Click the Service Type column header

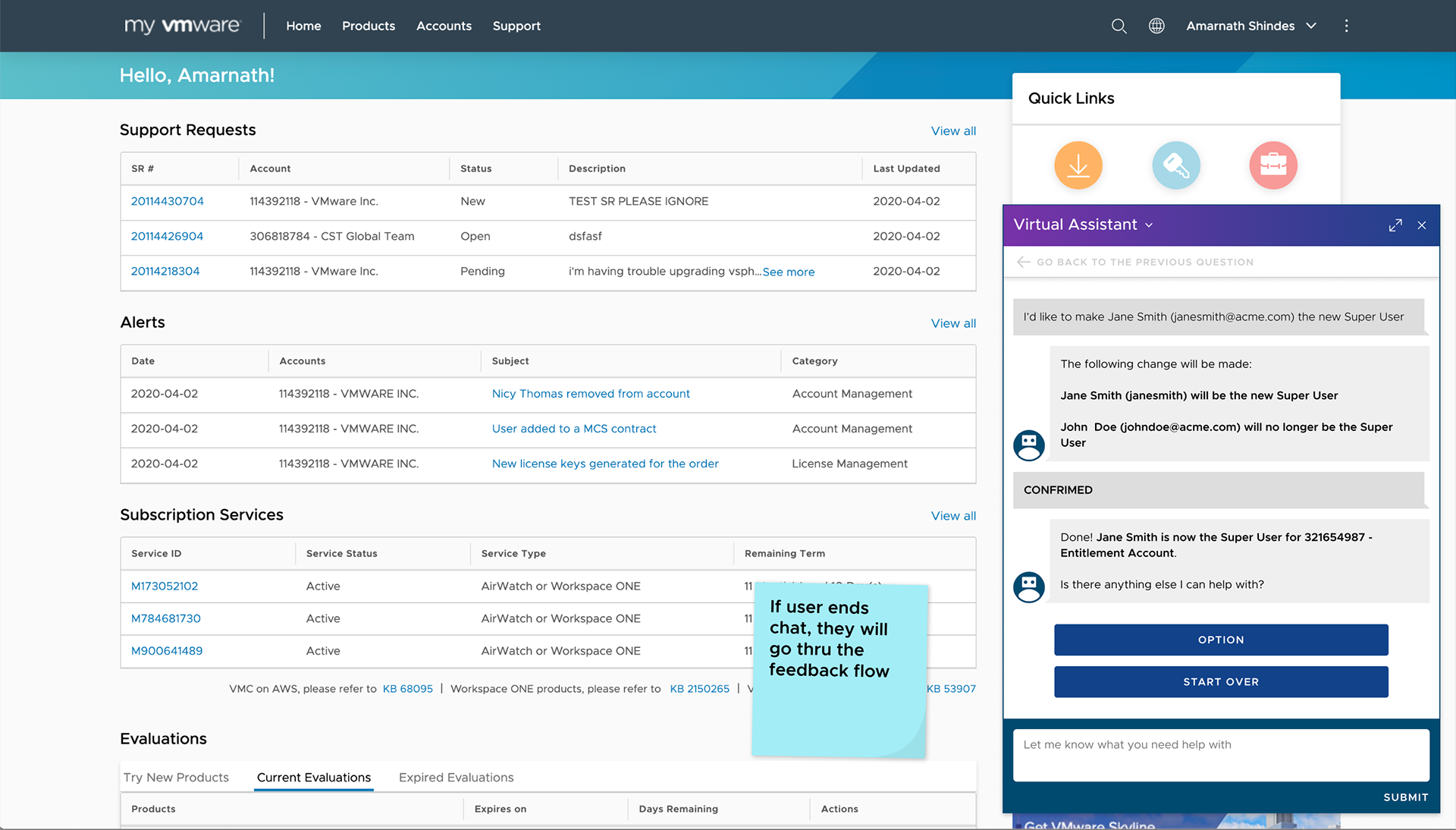point(513,554)
